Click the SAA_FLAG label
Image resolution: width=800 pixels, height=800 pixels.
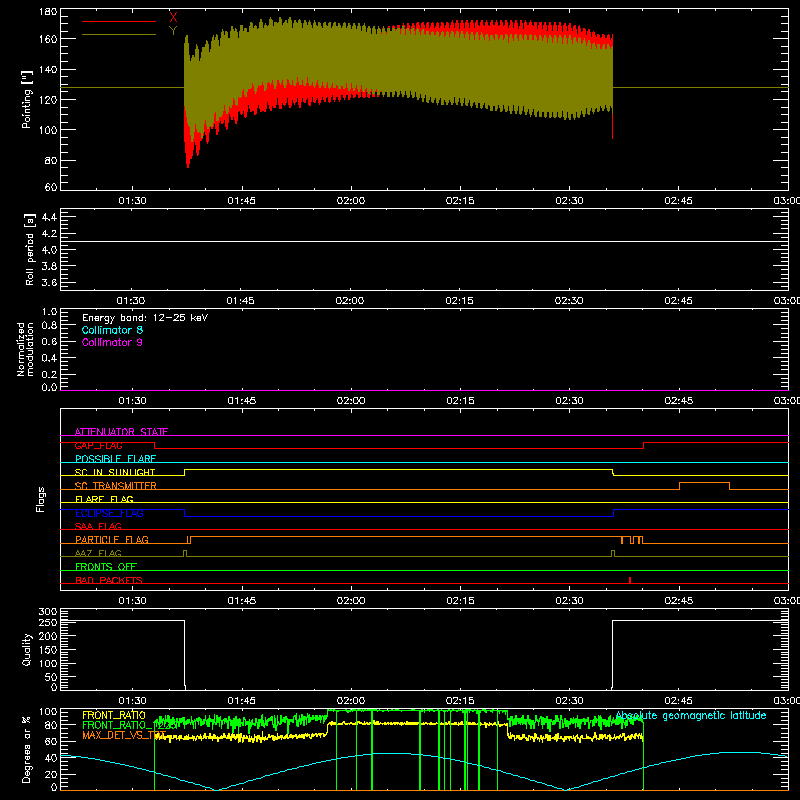coord(98,526)
